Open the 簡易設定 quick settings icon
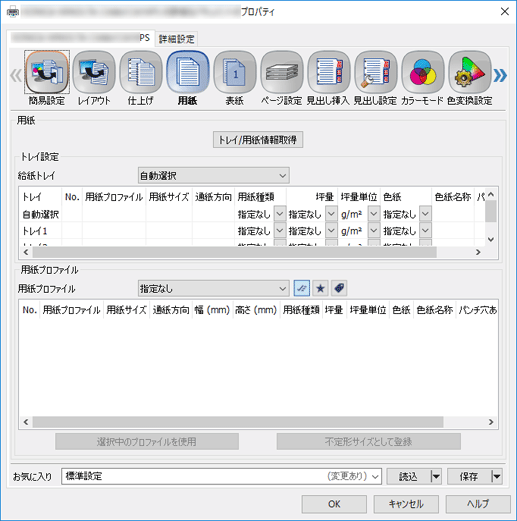 pos(47,72)
